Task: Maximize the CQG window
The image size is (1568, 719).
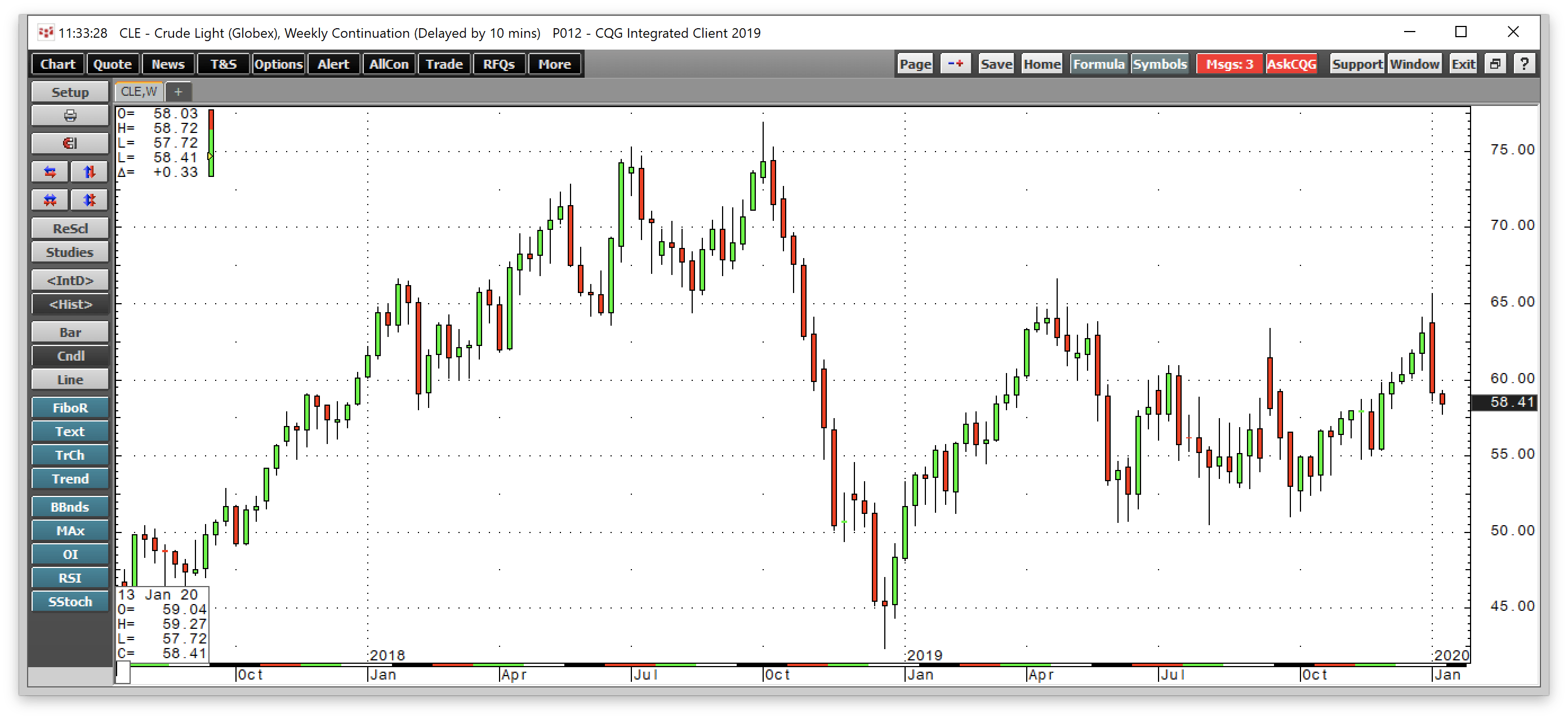Action: 1461,32
